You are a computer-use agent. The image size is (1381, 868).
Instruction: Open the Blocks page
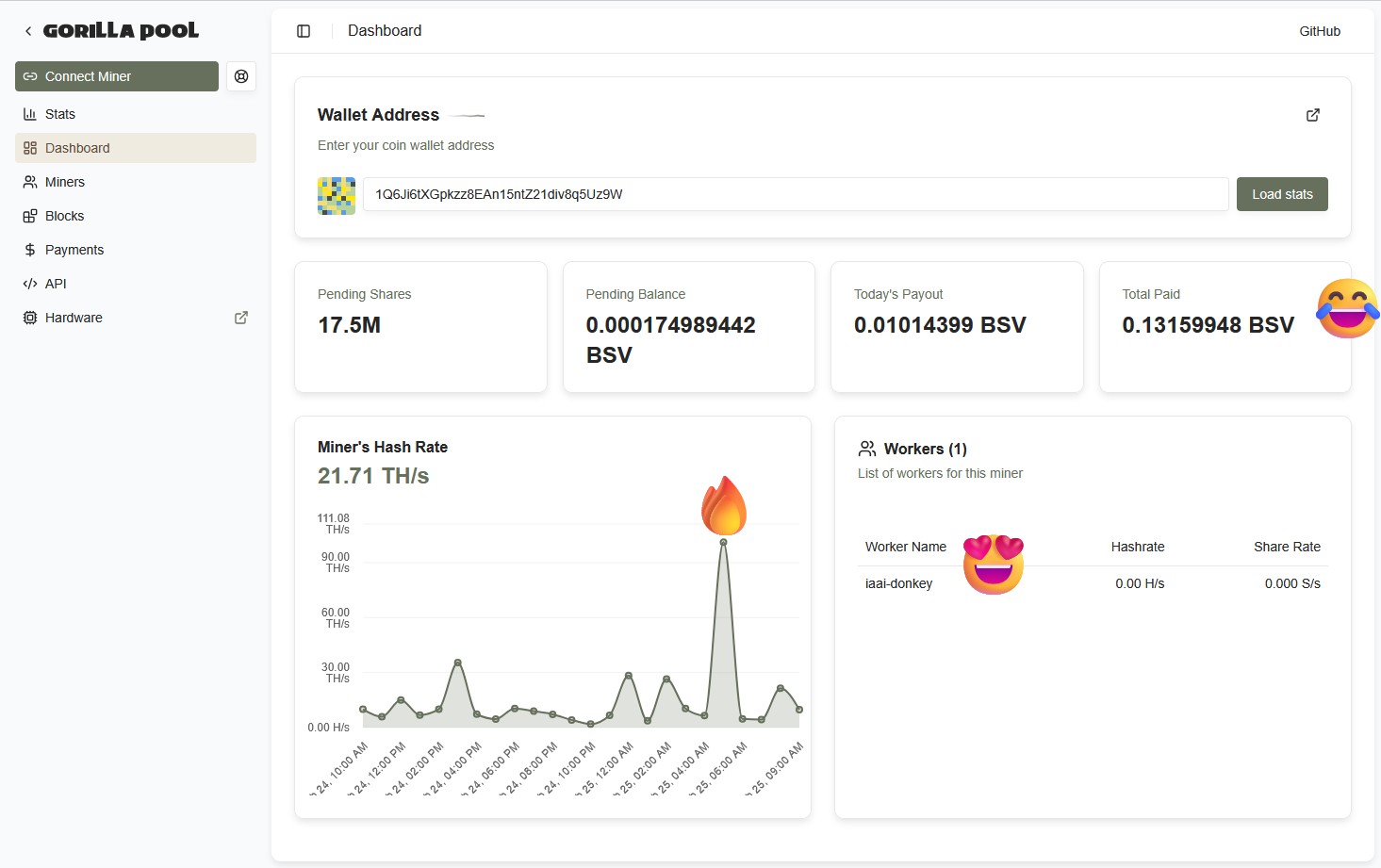pyautogui.click(x=136, y=216)
